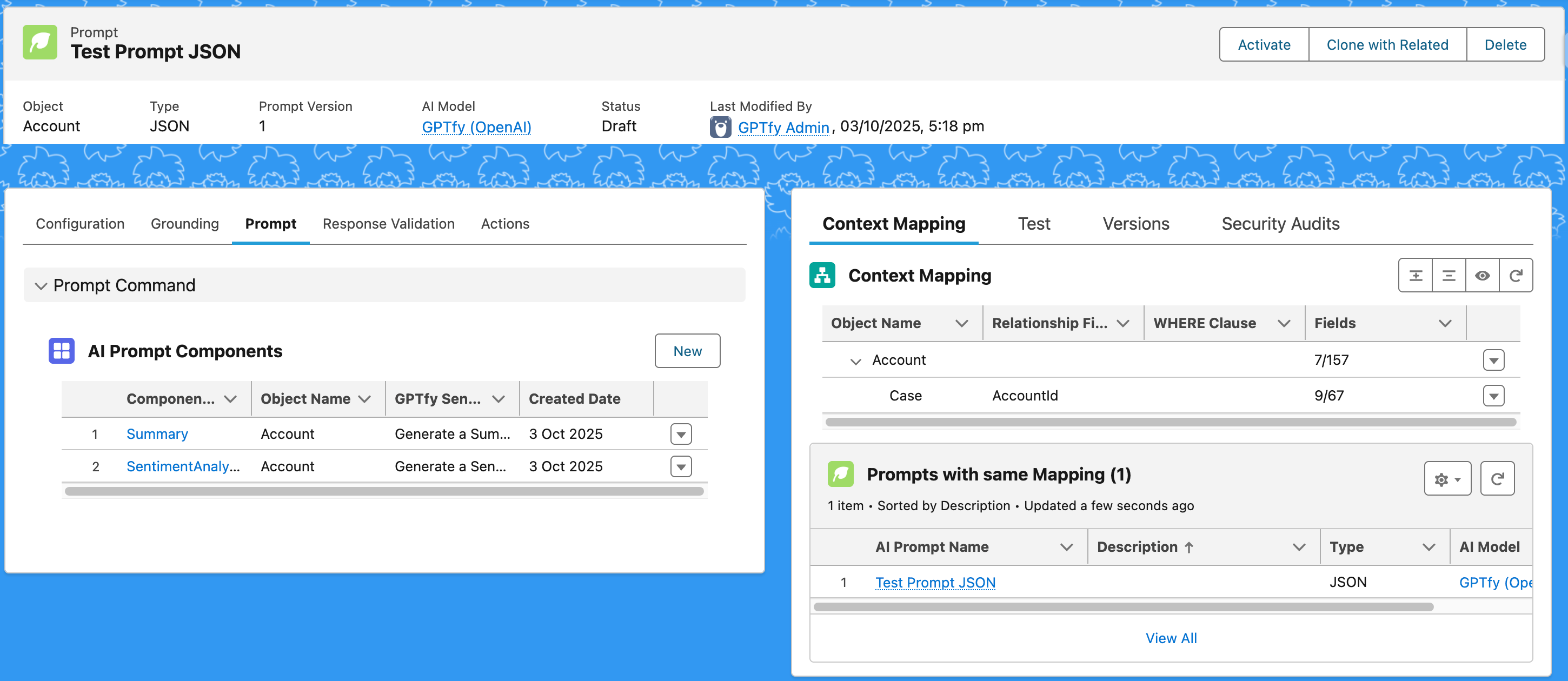Collapse the Prompt Command section
This screenshot has width=1568, height=681.
coord(41,285)
